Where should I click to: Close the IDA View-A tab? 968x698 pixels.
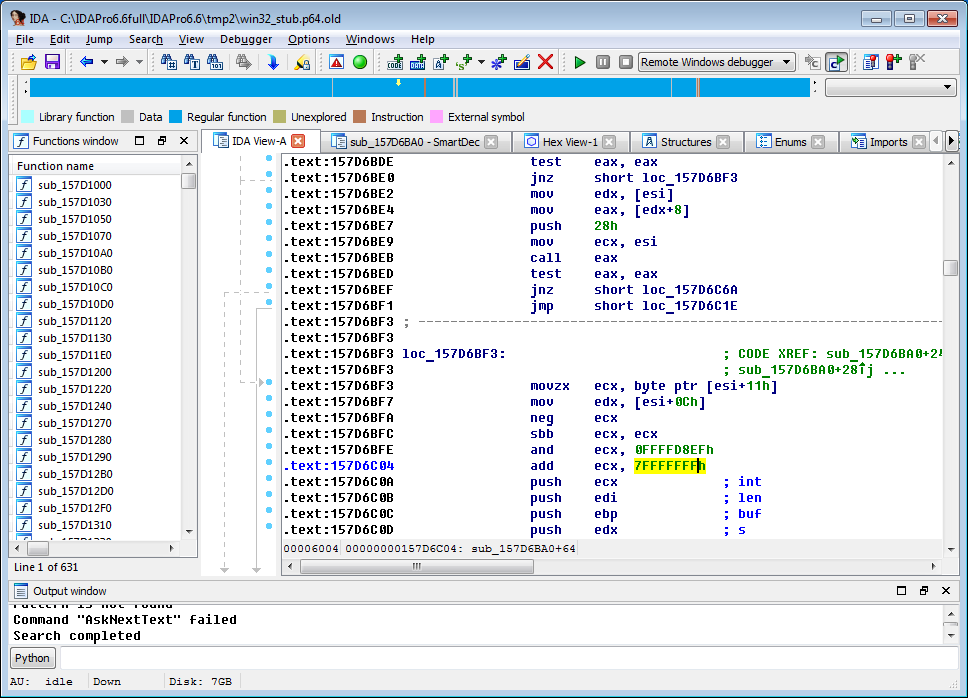[x=297, y=142]
